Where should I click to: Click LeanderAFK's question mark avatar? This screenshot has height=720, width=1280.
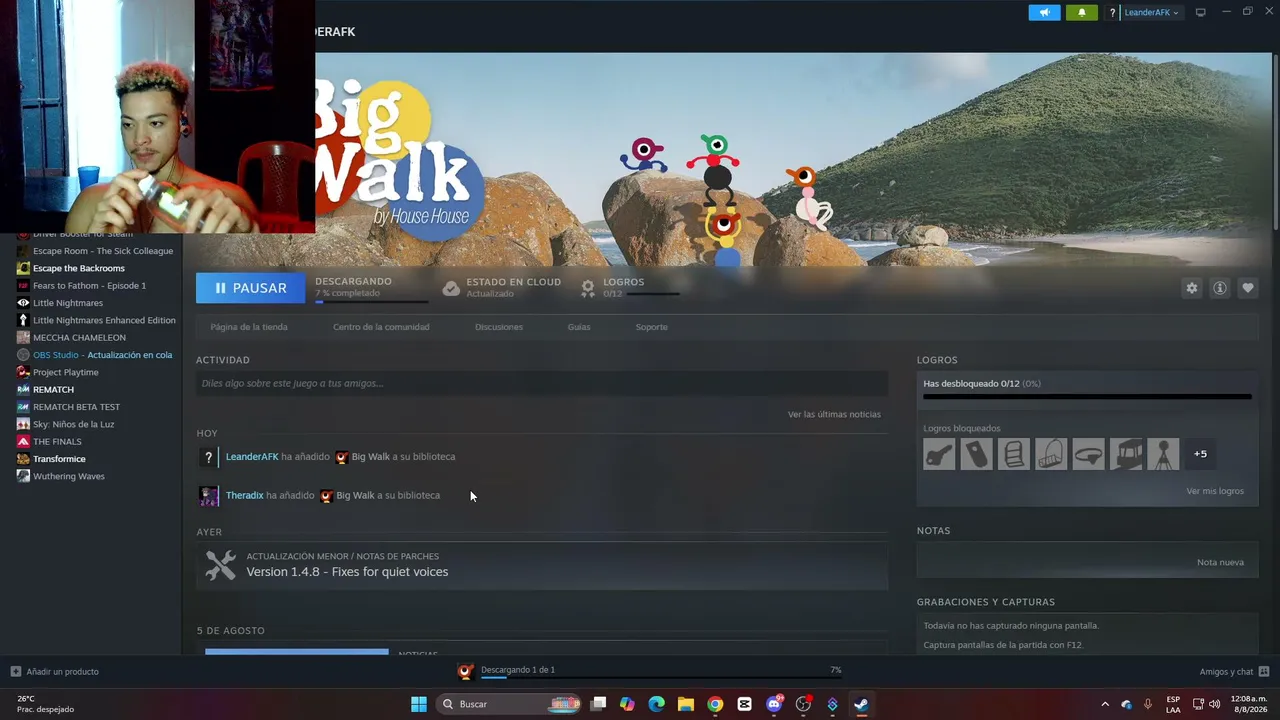click(x=208, y=457)
